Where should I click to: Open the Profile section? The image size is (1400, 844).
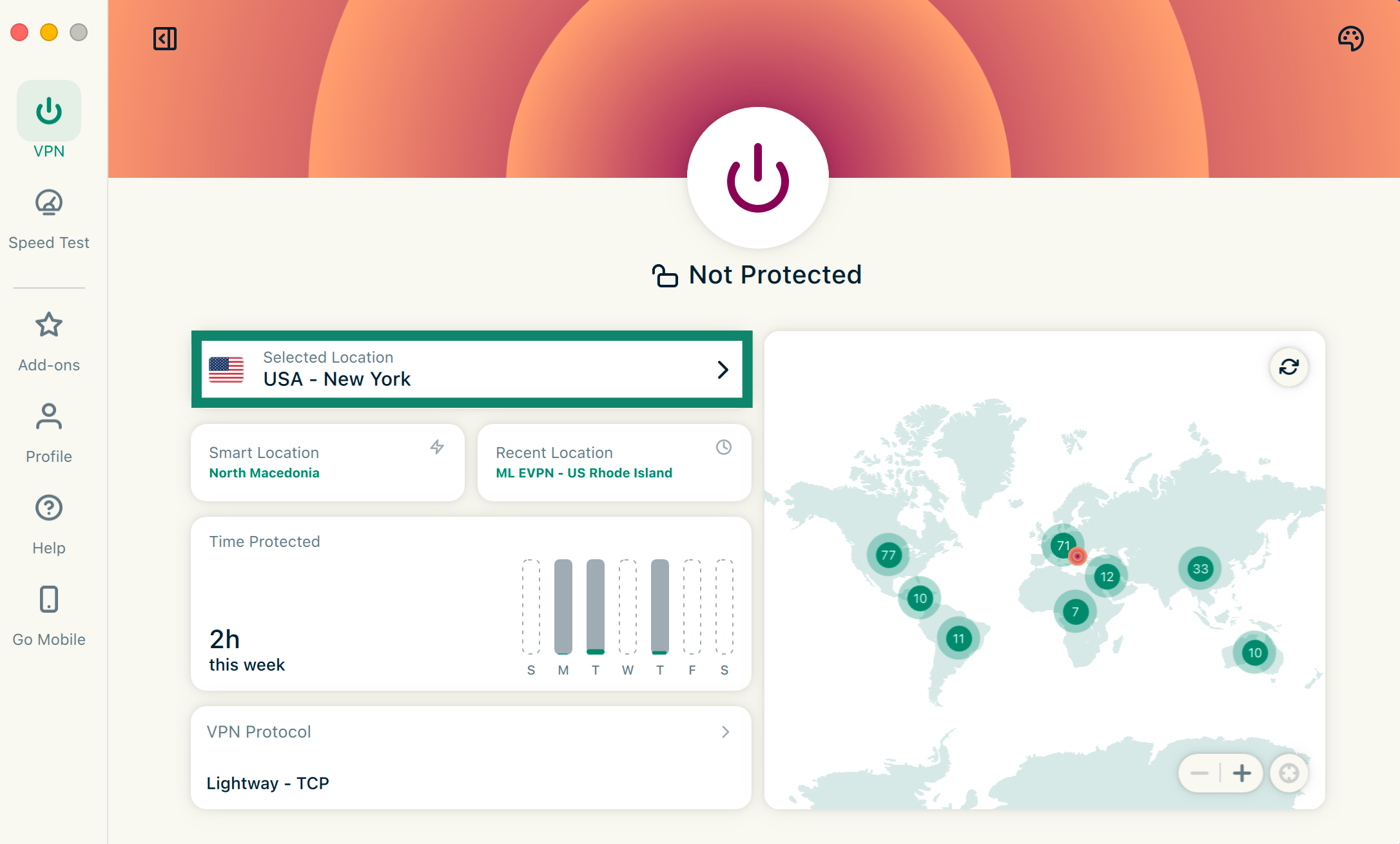pos(49,434)
